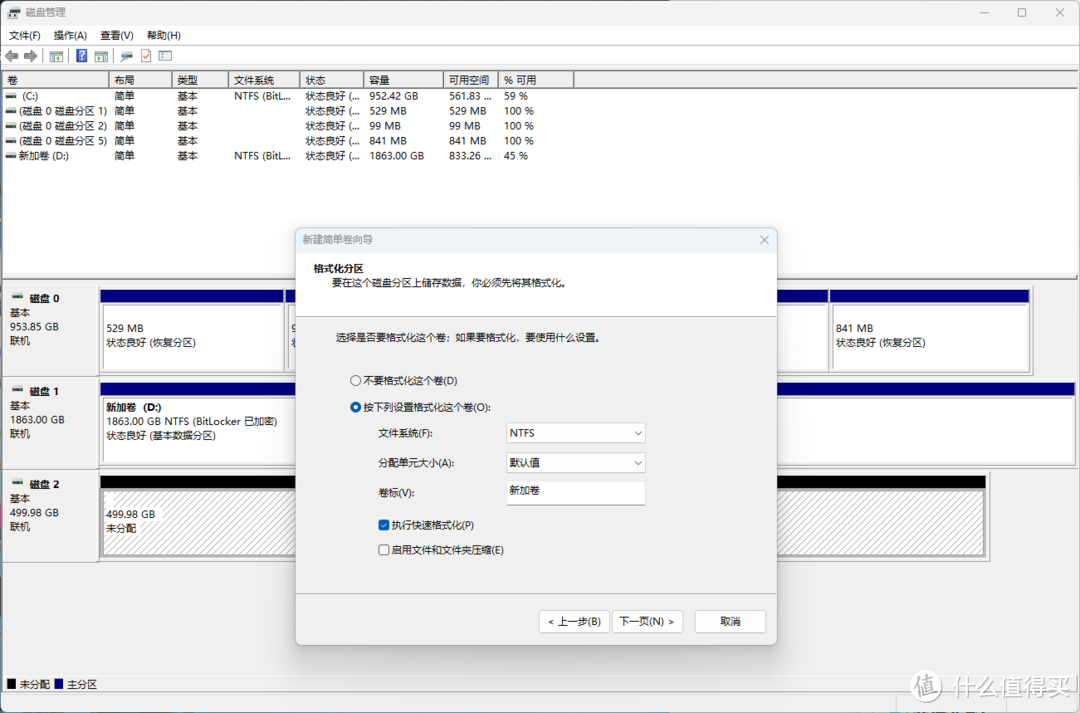The height and width of the screenshot is (713, 1080).
Task: Open the 查看(V) menu
Action: pos(116,35)
